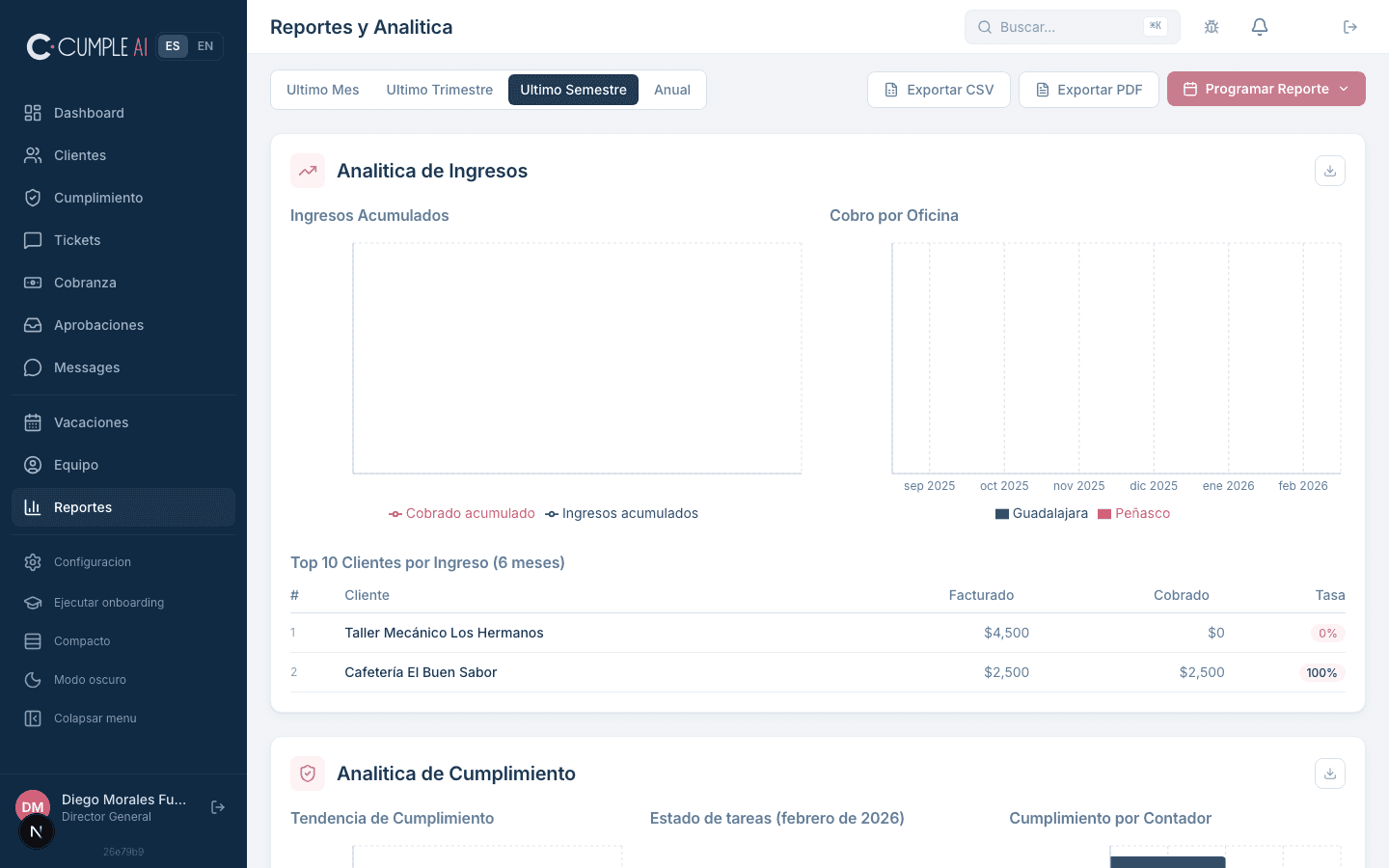The height and width of the screenshot is (868, 1389).
Task: Open client Taller Mecánico Los Hermanos
Action: pyautogui.click(x=444, y=633)
